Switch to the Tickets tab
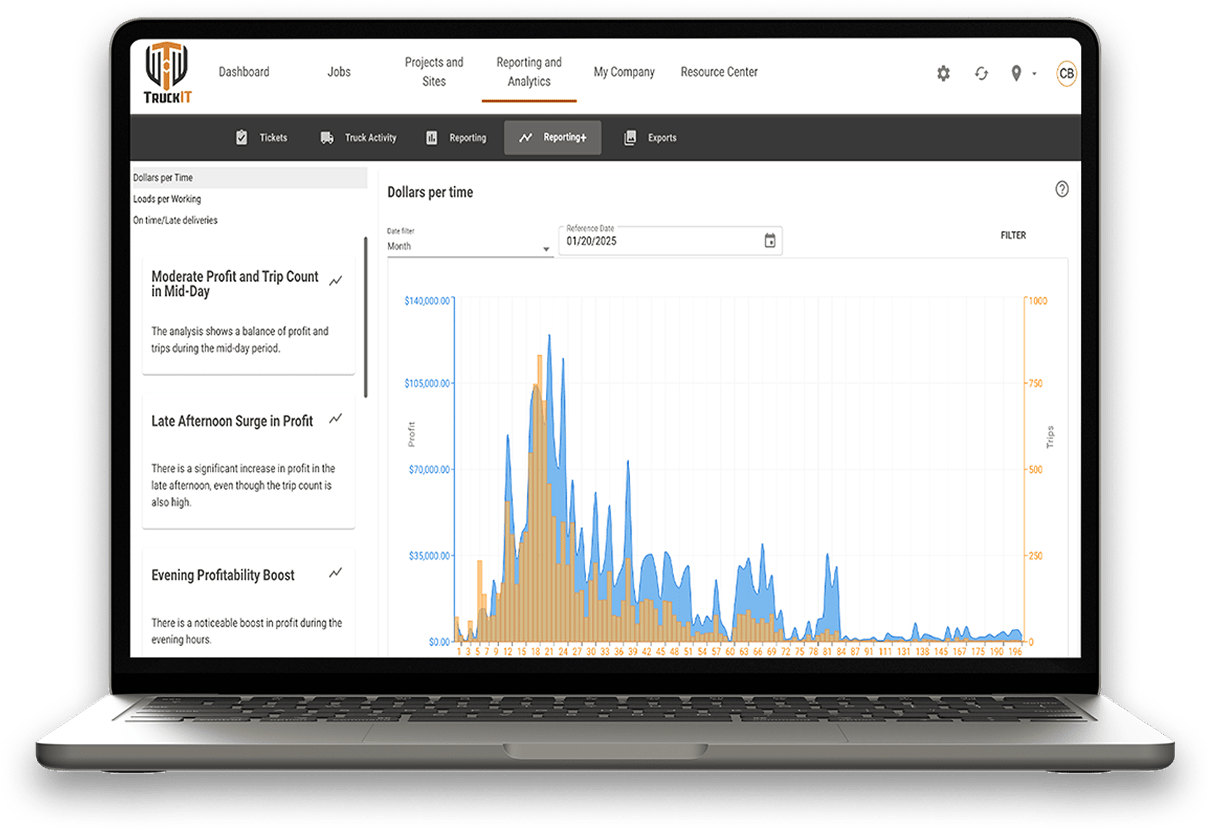Image resolution: width=1210 pixels, height=830 pixels. click(x=261, y=138)
